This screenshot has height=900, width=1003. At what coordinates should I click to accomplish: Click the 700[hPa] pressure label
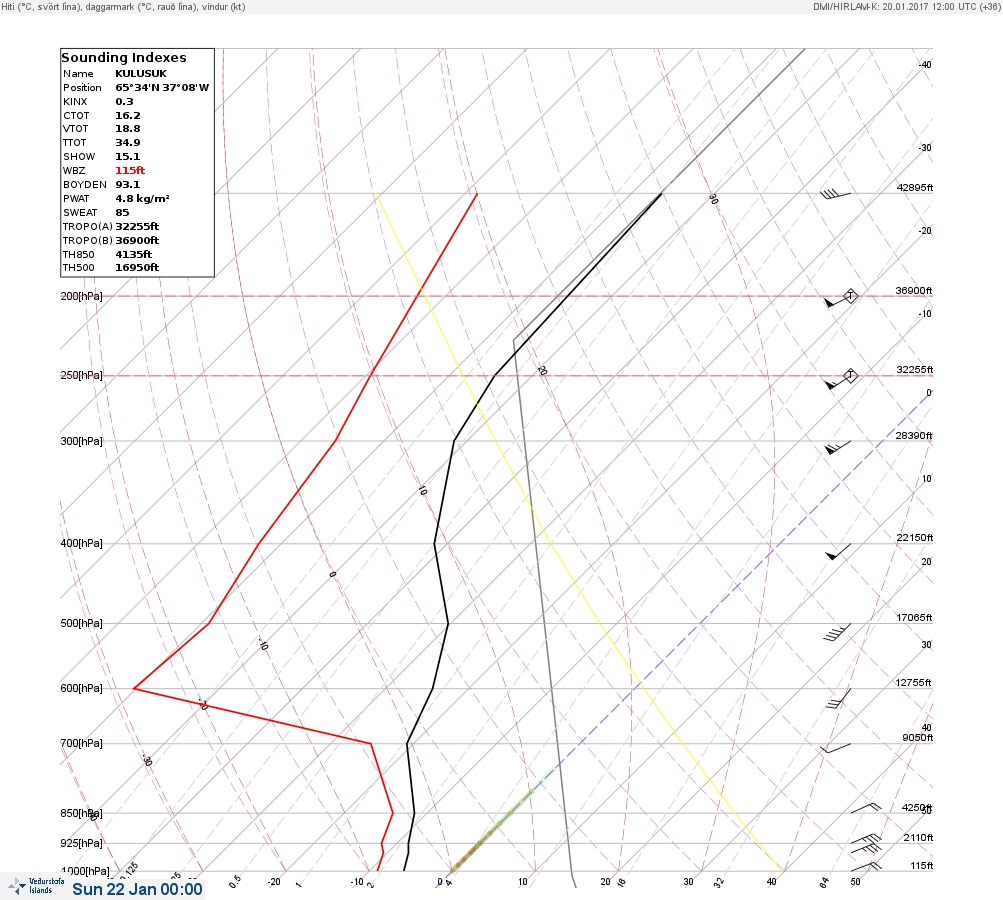pyautogui.click(x=81, y=743)
